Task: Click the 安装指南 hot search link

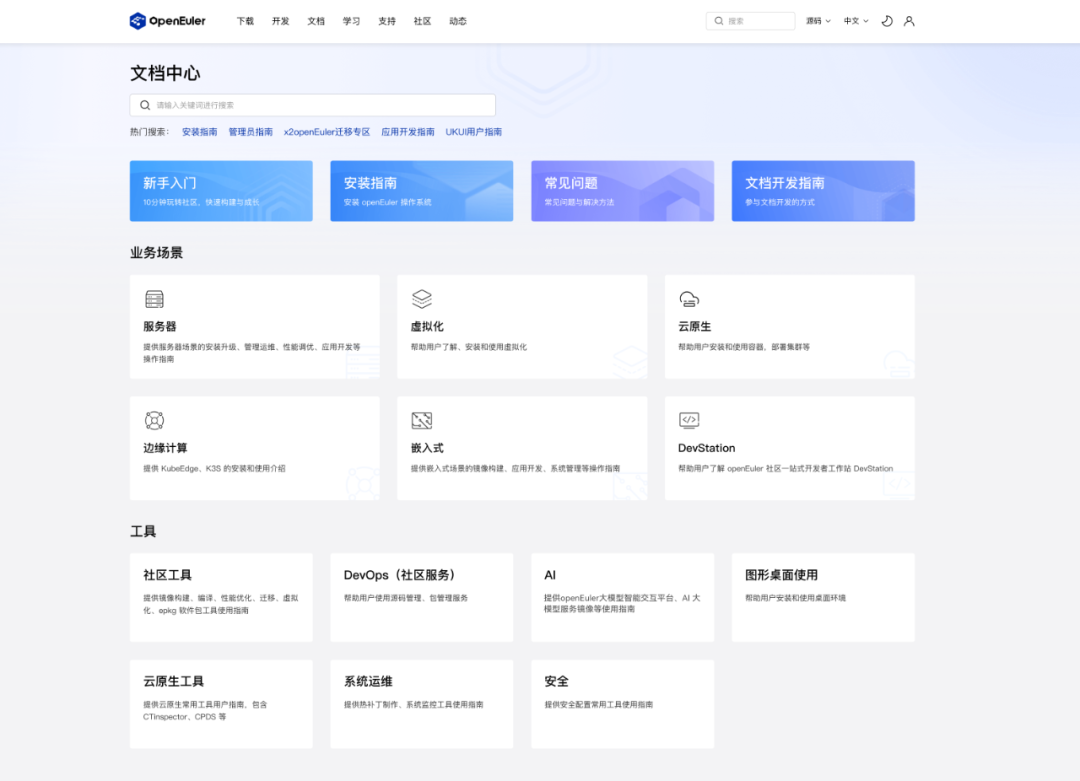Action: point(200,132)
